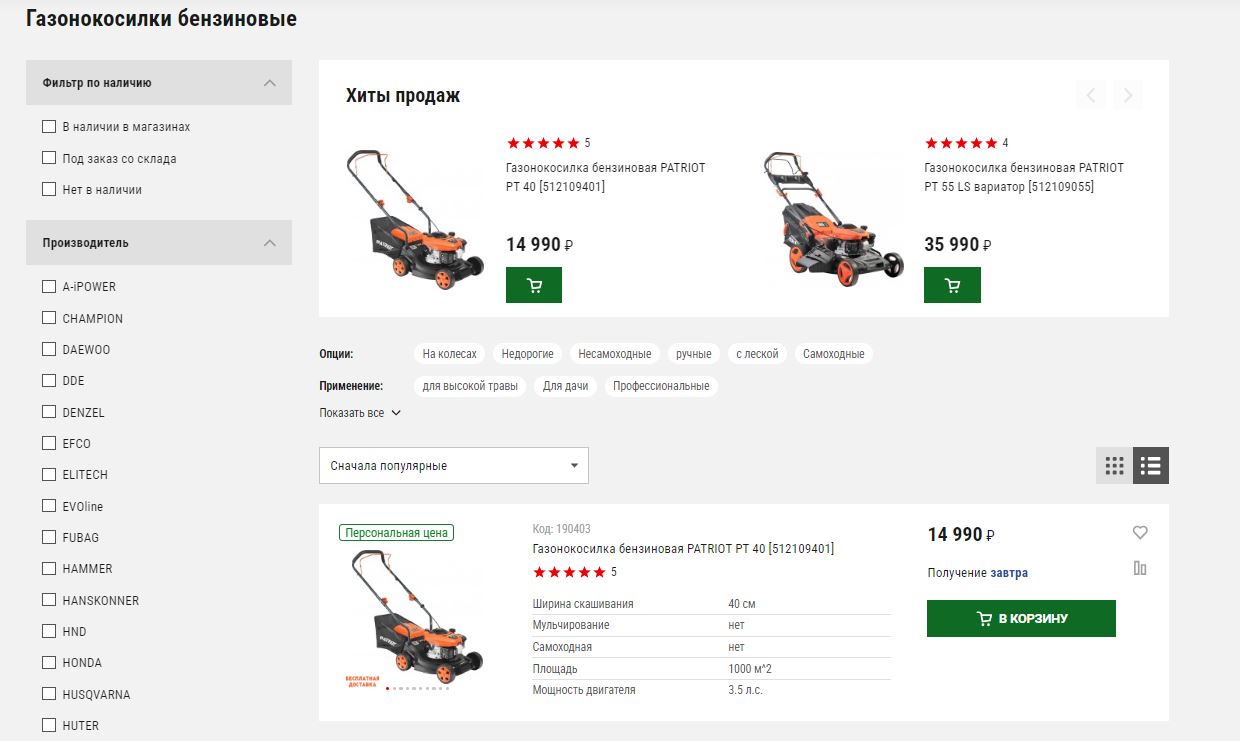Select EFCO manufacturer checkbox
This screenshot has height=741, width=1240.
pyautogui.click(x=49, y=443)
